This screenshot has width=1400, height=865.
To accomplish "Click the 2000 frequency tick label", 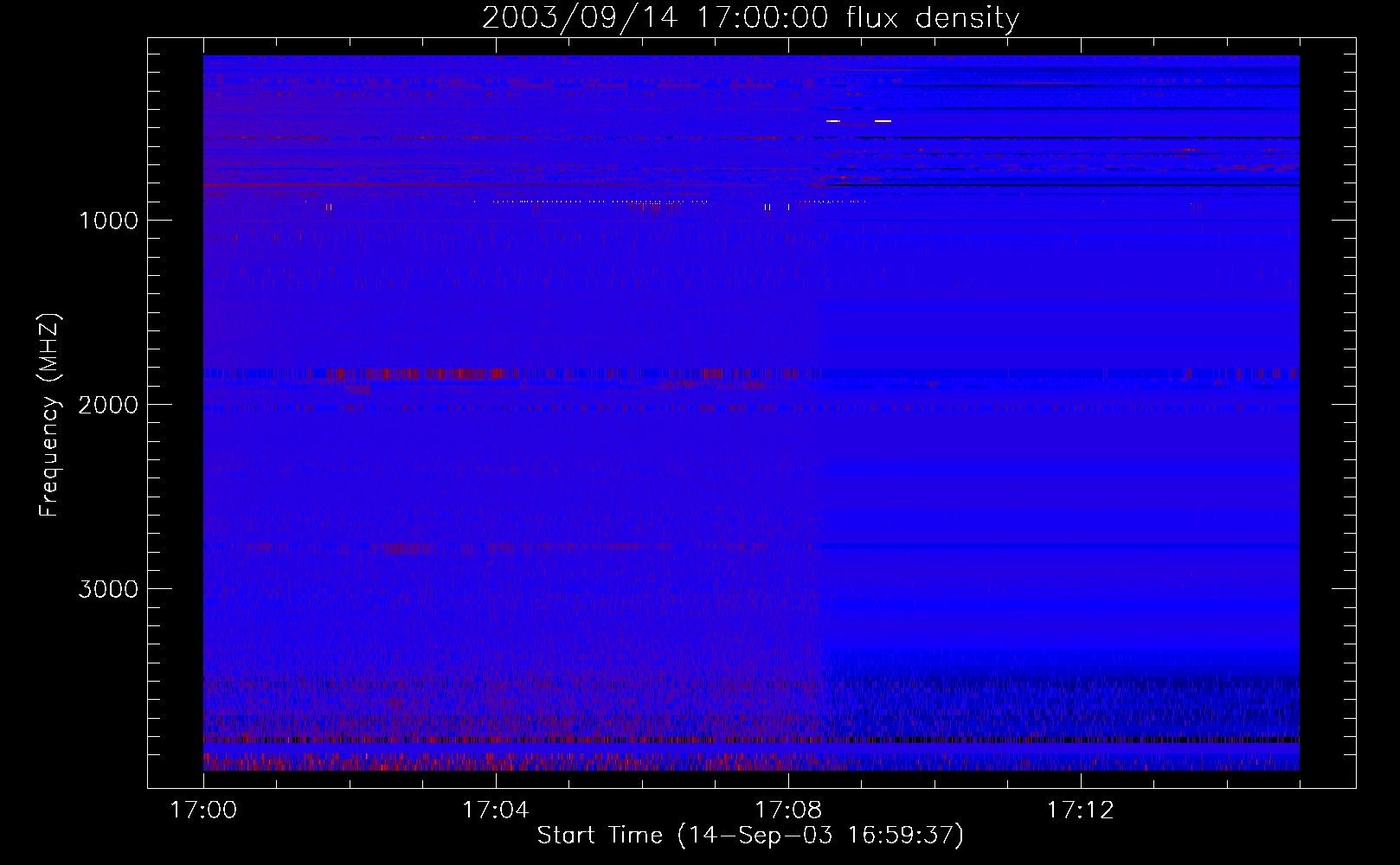I will (x=108, y=405).
